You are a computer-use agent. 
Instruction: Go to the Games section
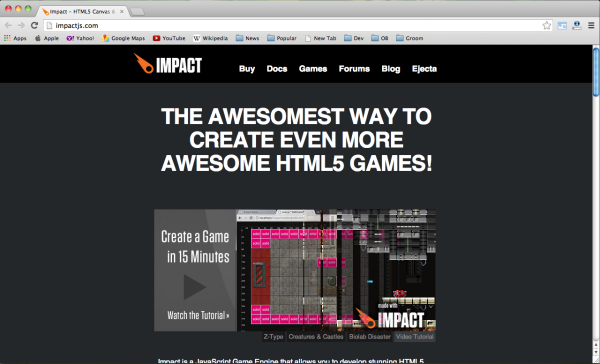coord(313,69)
